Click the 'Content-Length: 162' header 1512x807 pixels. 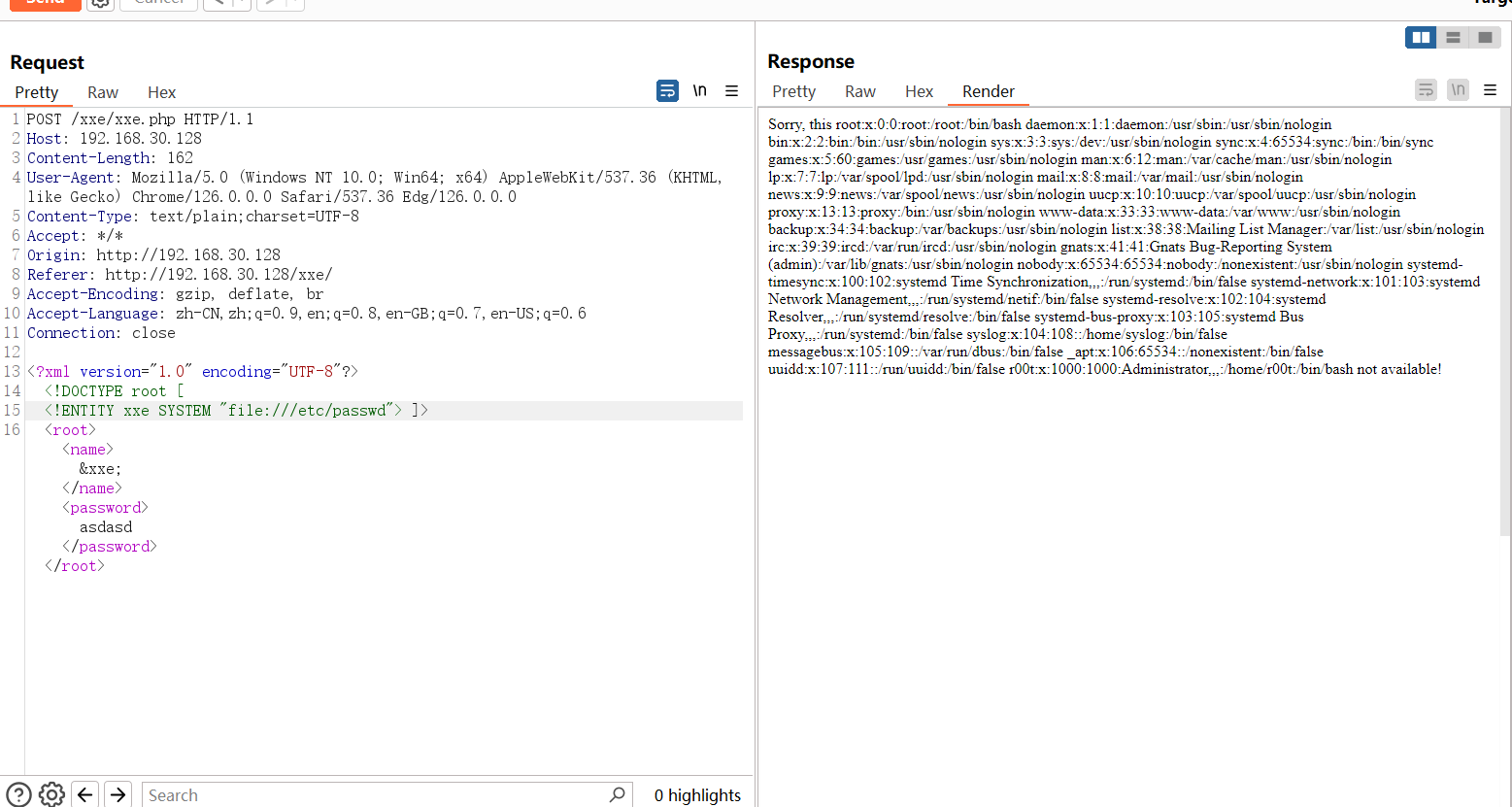(110, 158)
